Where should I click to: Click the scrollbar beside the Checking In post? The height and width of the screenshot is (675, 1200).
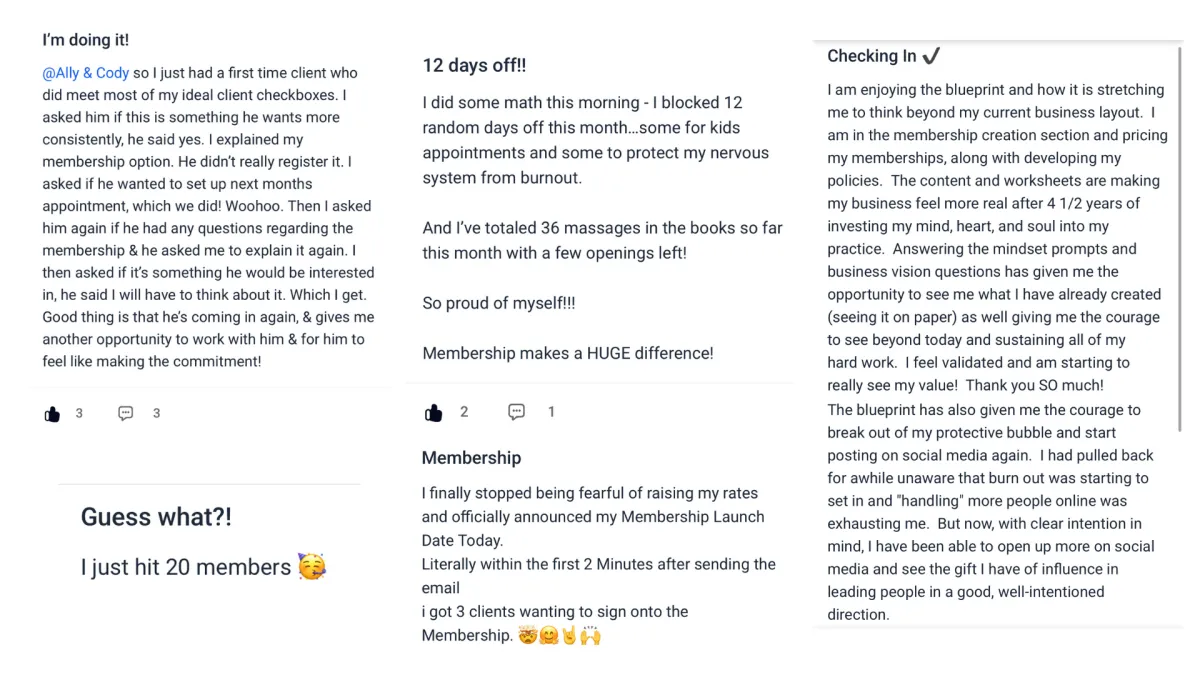[1181, 240]
